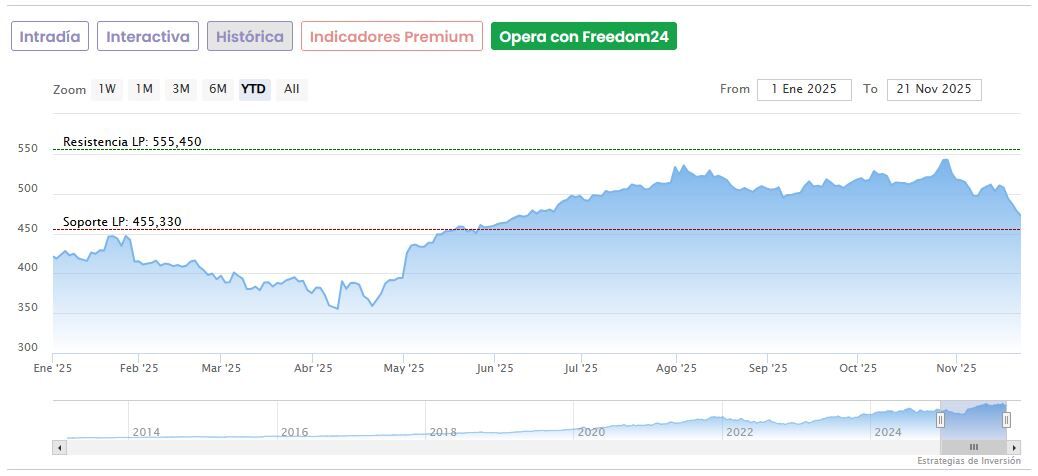Click the navigator scrollbar thumb grip

973,447
